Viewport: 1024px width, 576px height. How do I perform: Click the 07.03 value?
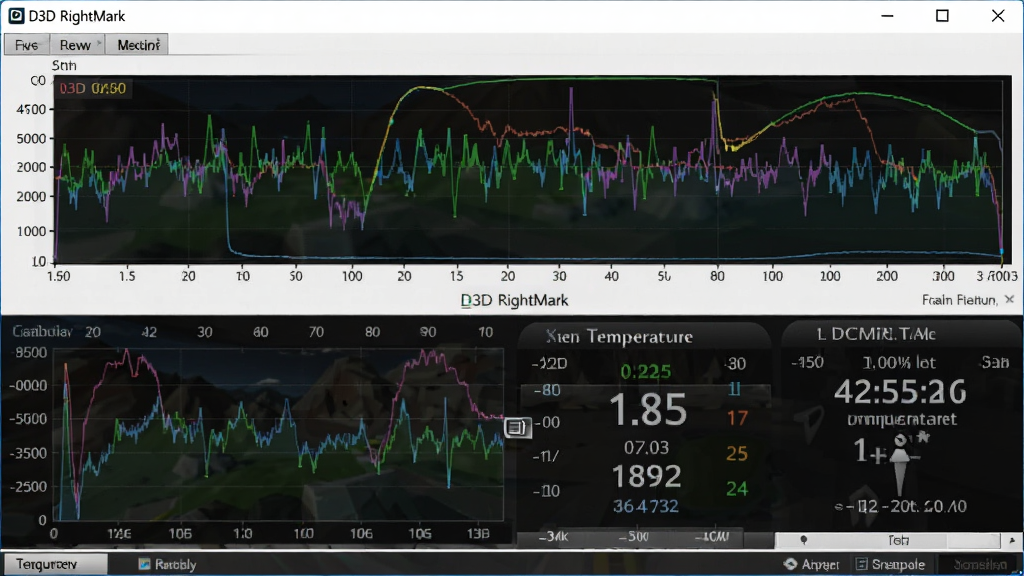[646, 447]
